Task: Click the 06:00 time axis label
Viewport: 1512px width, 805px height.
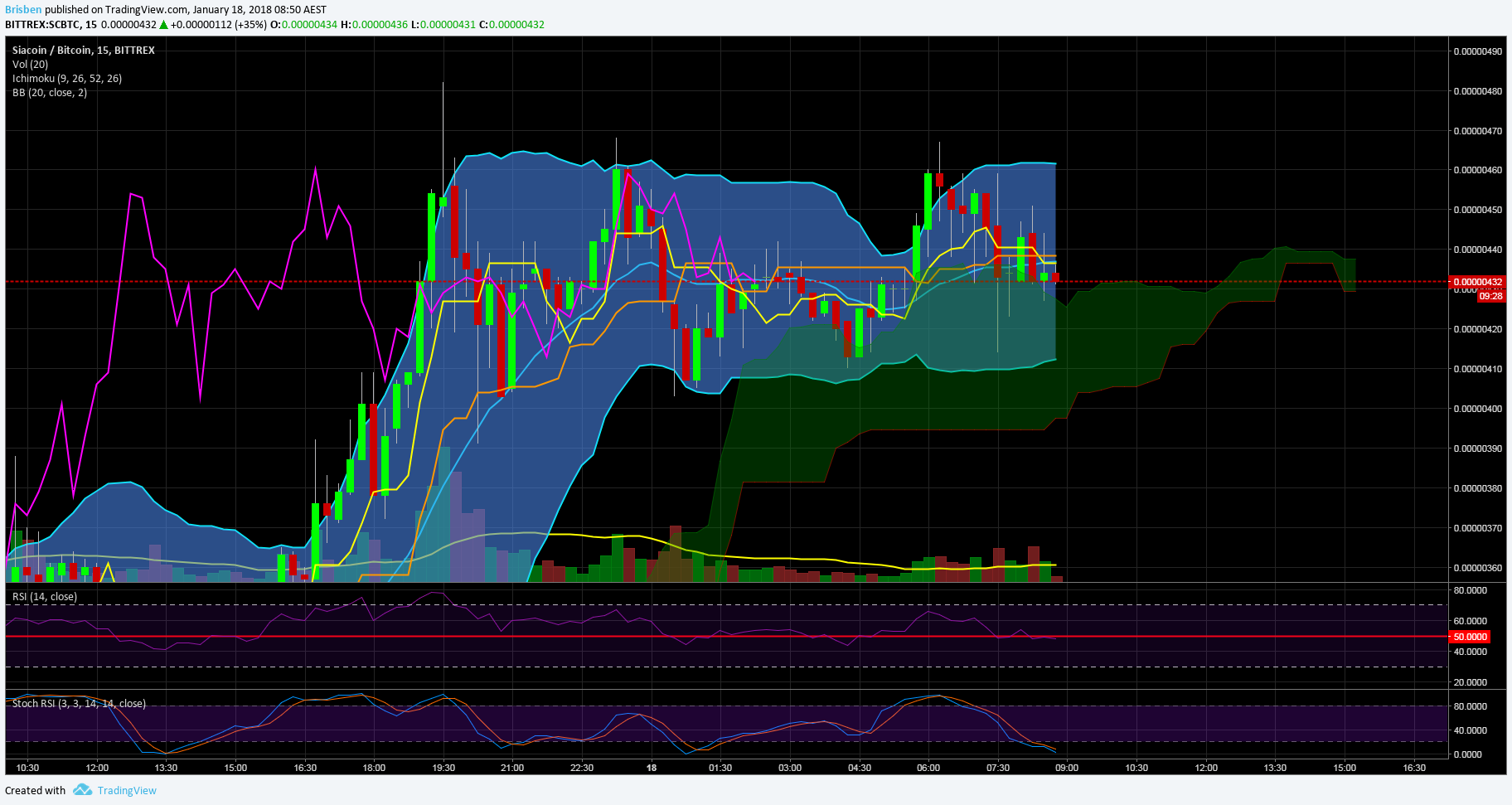Action: click(x=928, y=768)
